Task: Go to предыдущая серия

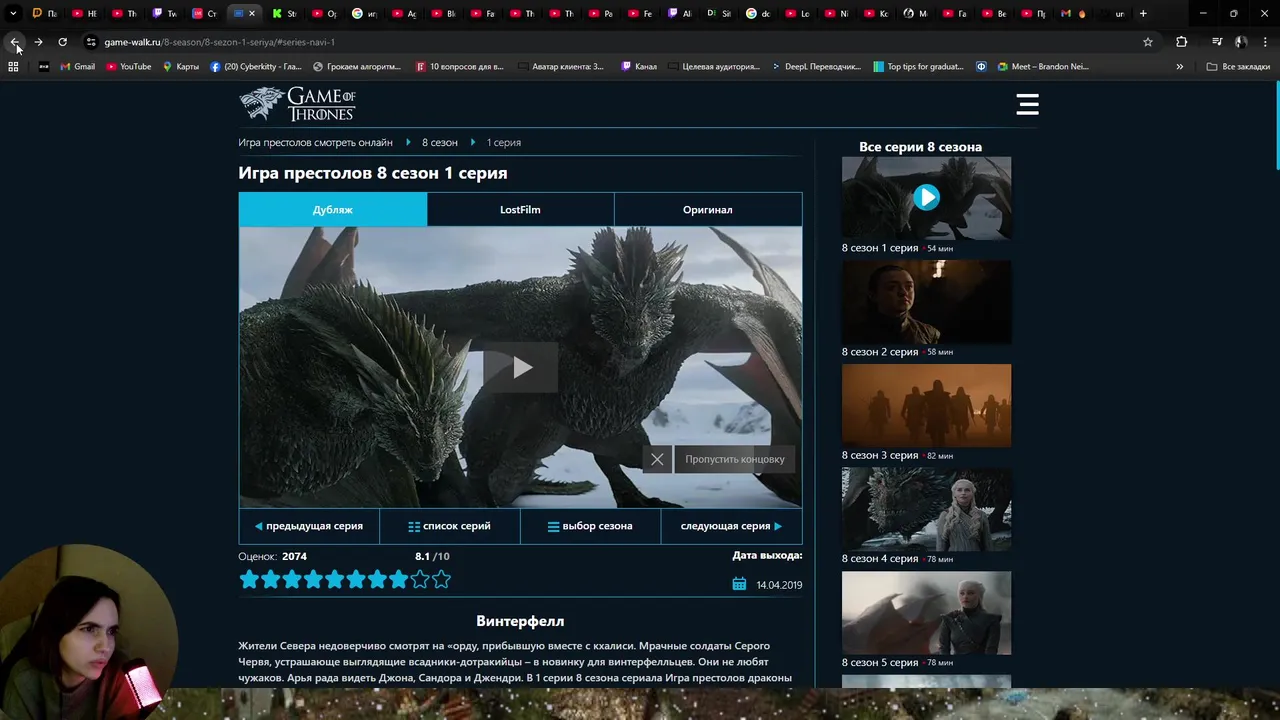Action: pos(309,526)
